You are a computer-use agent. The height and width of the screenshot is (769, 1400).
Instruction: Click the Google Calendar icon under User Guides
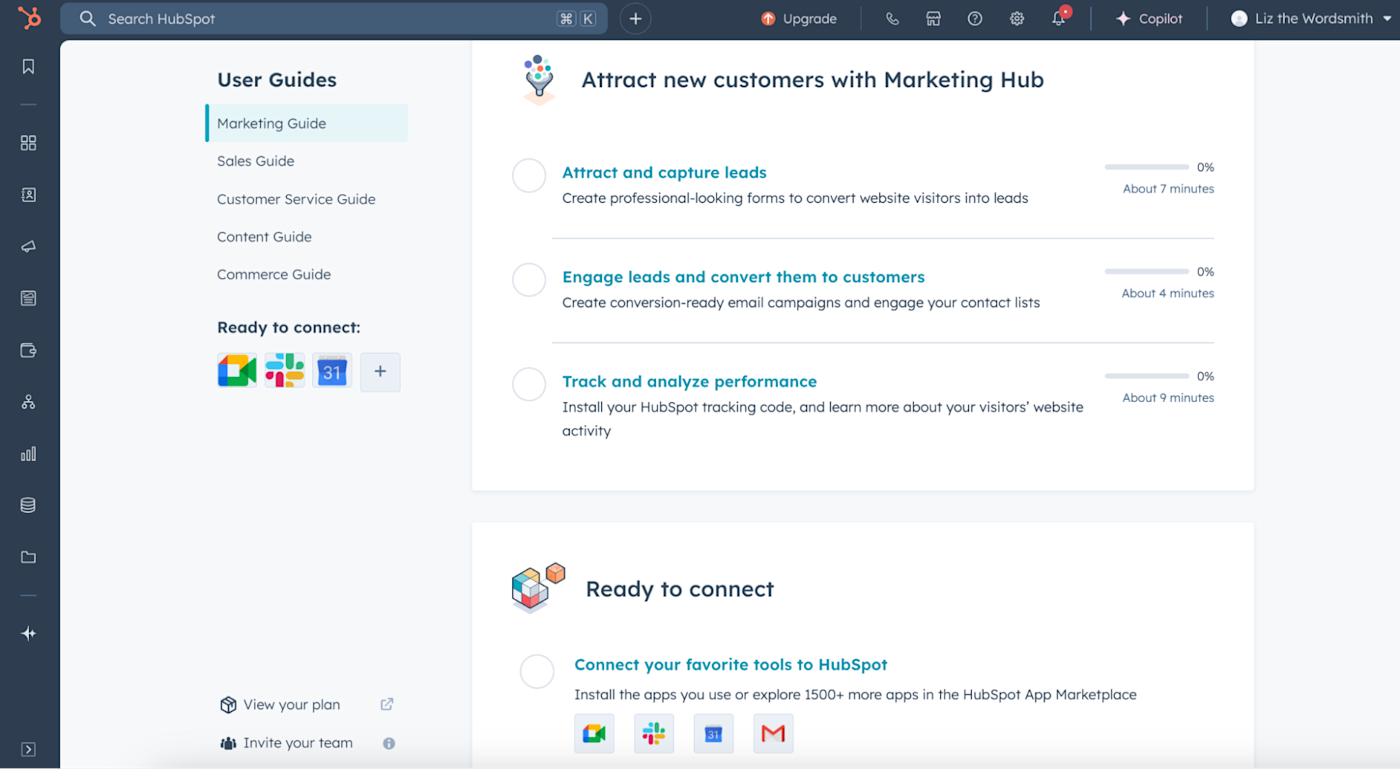332,371
